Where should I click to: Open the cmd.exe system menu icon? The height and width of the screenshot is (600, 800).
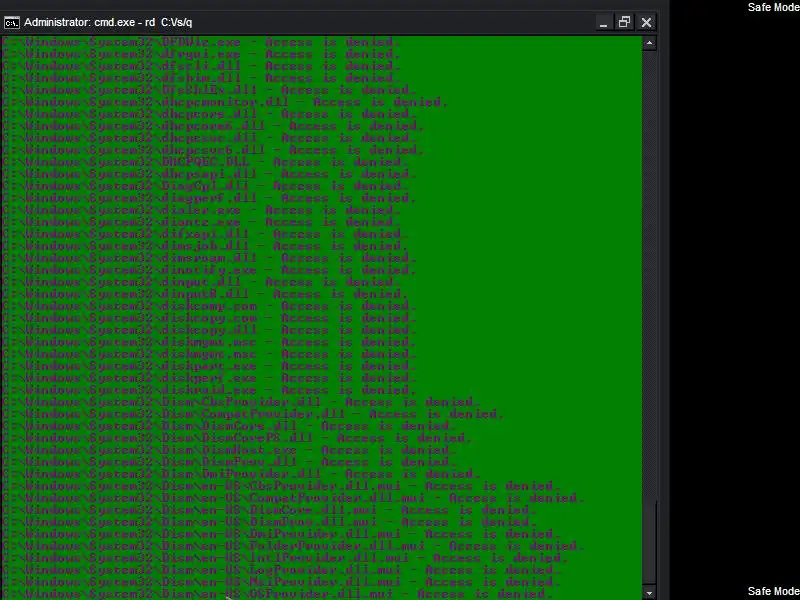12,23
